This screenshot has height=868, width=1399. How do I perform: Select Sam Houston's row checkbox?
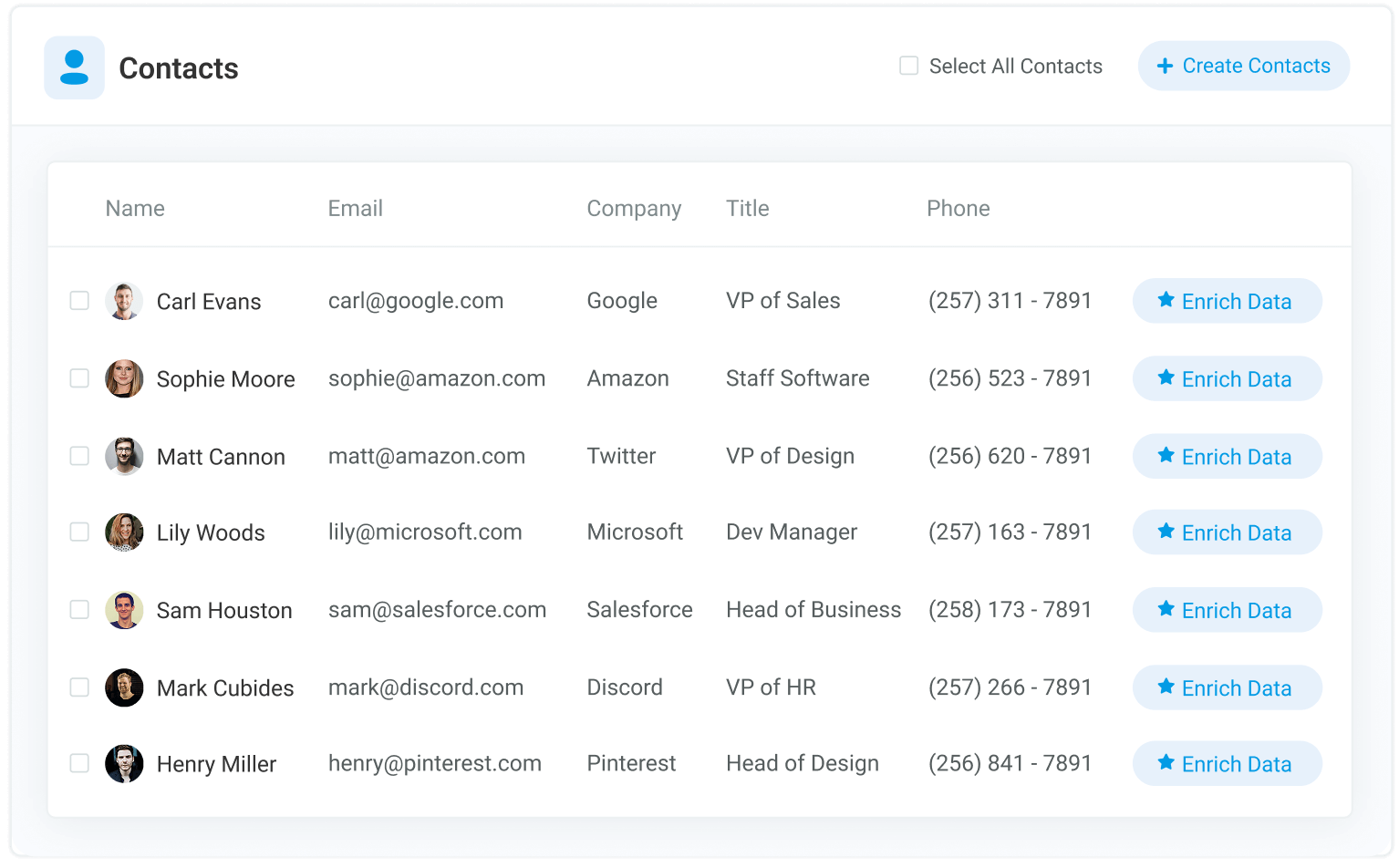tap(79, 609)
